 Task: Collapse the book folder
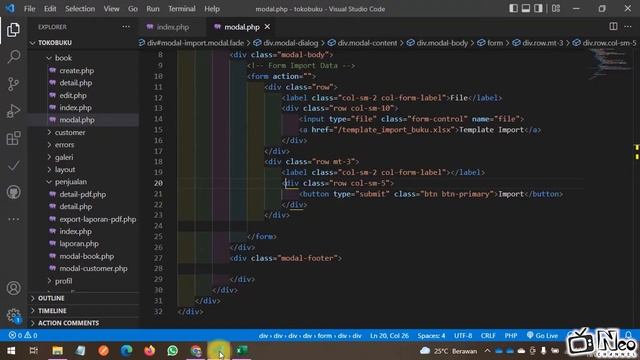click(x=63, y=58)
